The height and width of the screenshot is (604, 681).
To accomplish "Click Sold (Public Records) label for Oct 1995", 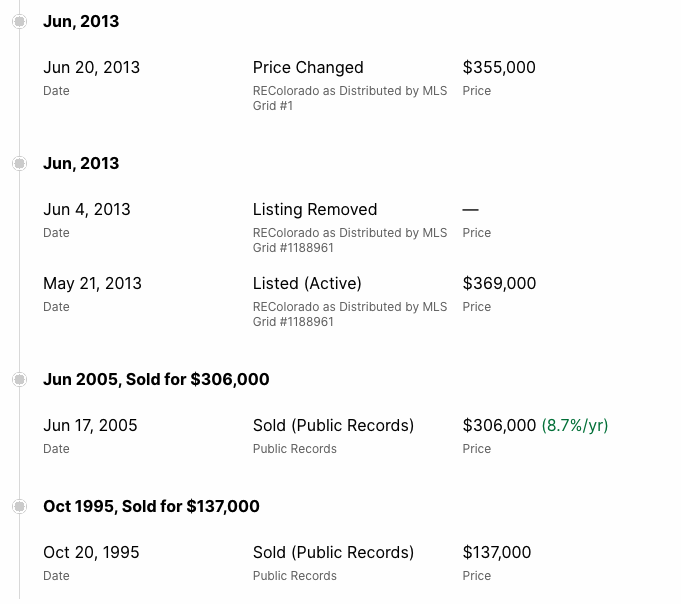I will [x=333, y=553].
